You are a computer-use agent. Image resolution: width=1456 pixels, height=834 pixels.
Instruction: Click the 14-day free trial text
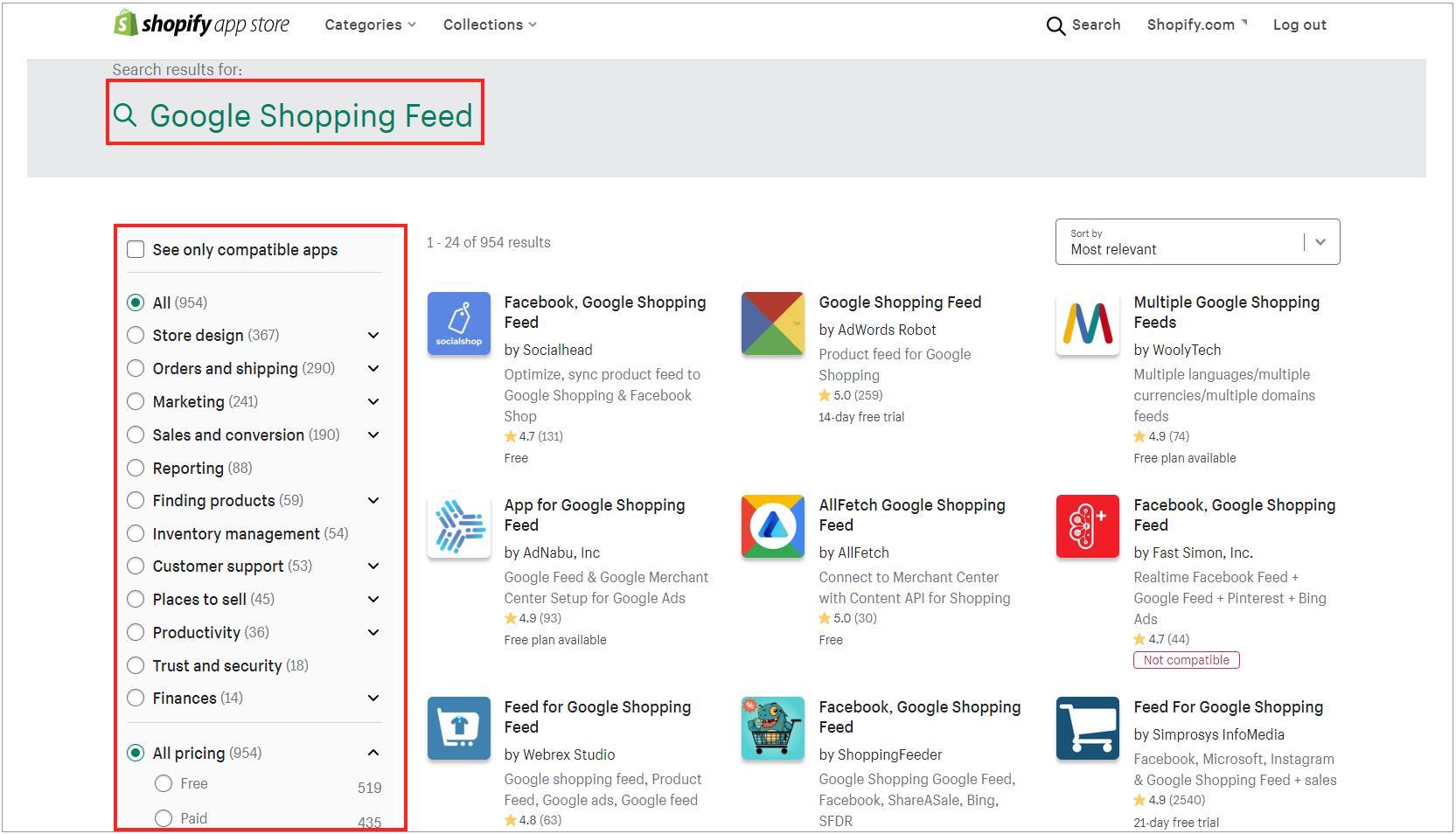[861, 417]
